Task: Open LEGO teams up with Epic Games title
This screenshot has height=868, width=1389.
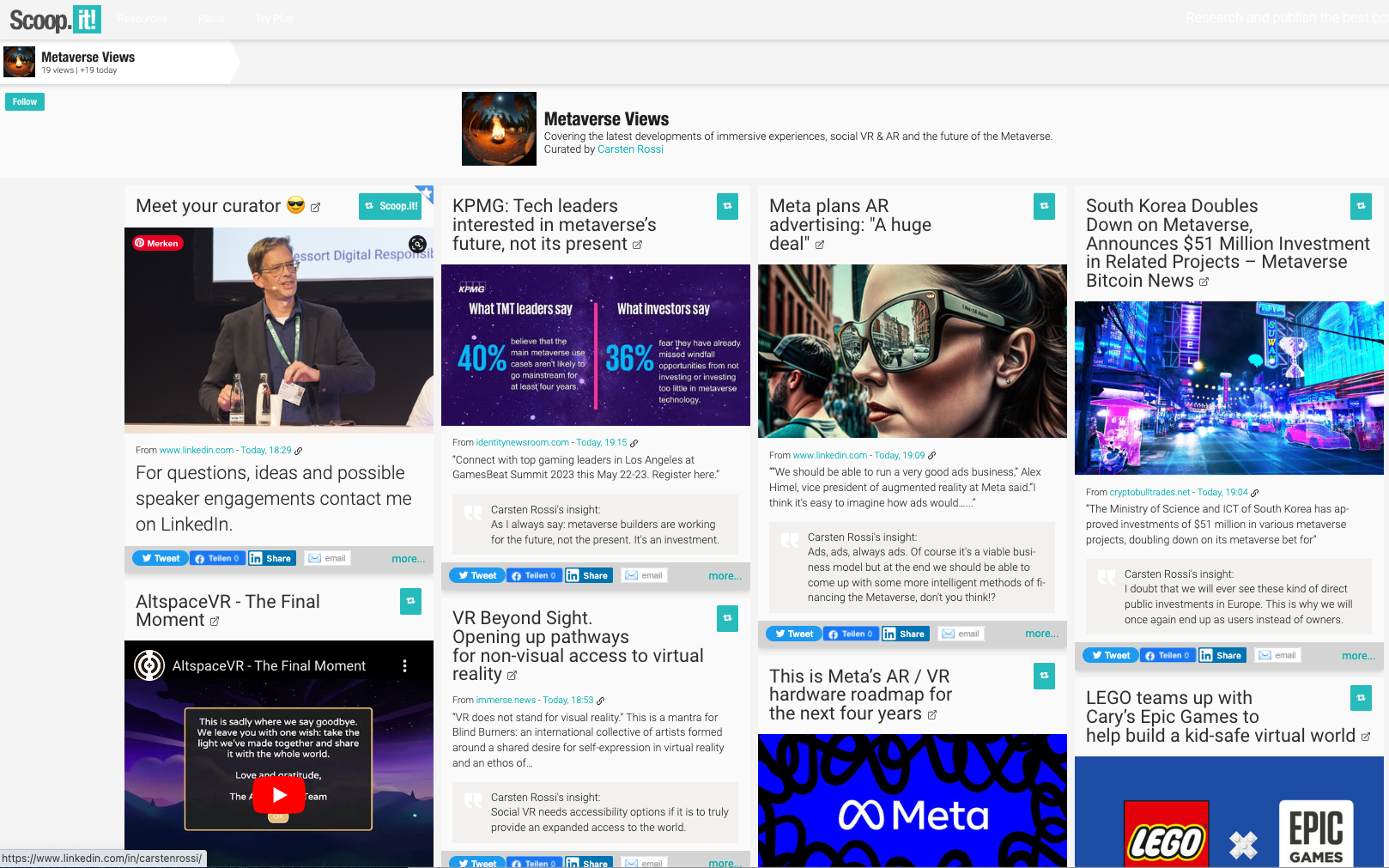Action: (1221, 717)
